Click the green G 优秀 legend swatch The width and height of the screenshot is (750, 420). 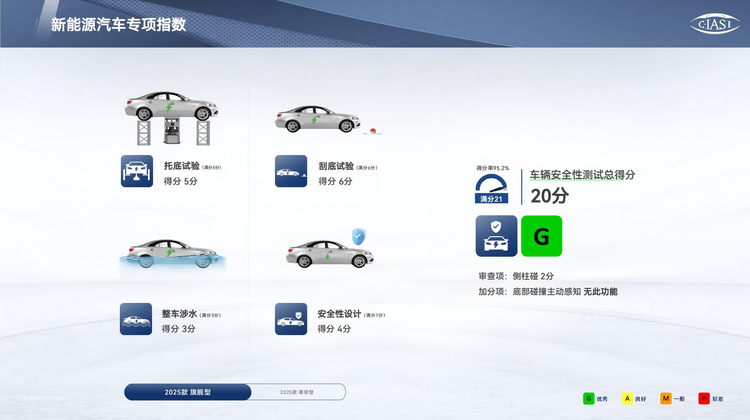coord(589,398)
